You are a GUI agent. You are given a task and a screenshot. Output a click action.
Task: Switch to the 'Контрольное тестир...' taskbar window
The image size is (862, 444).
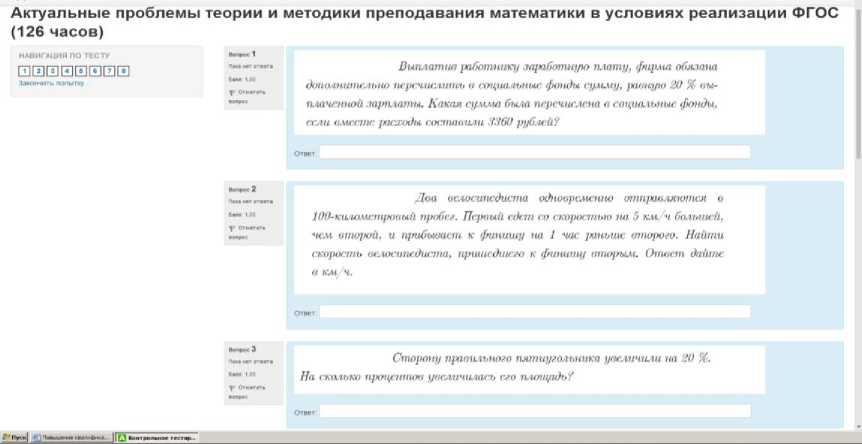click(x=157, y=438)
